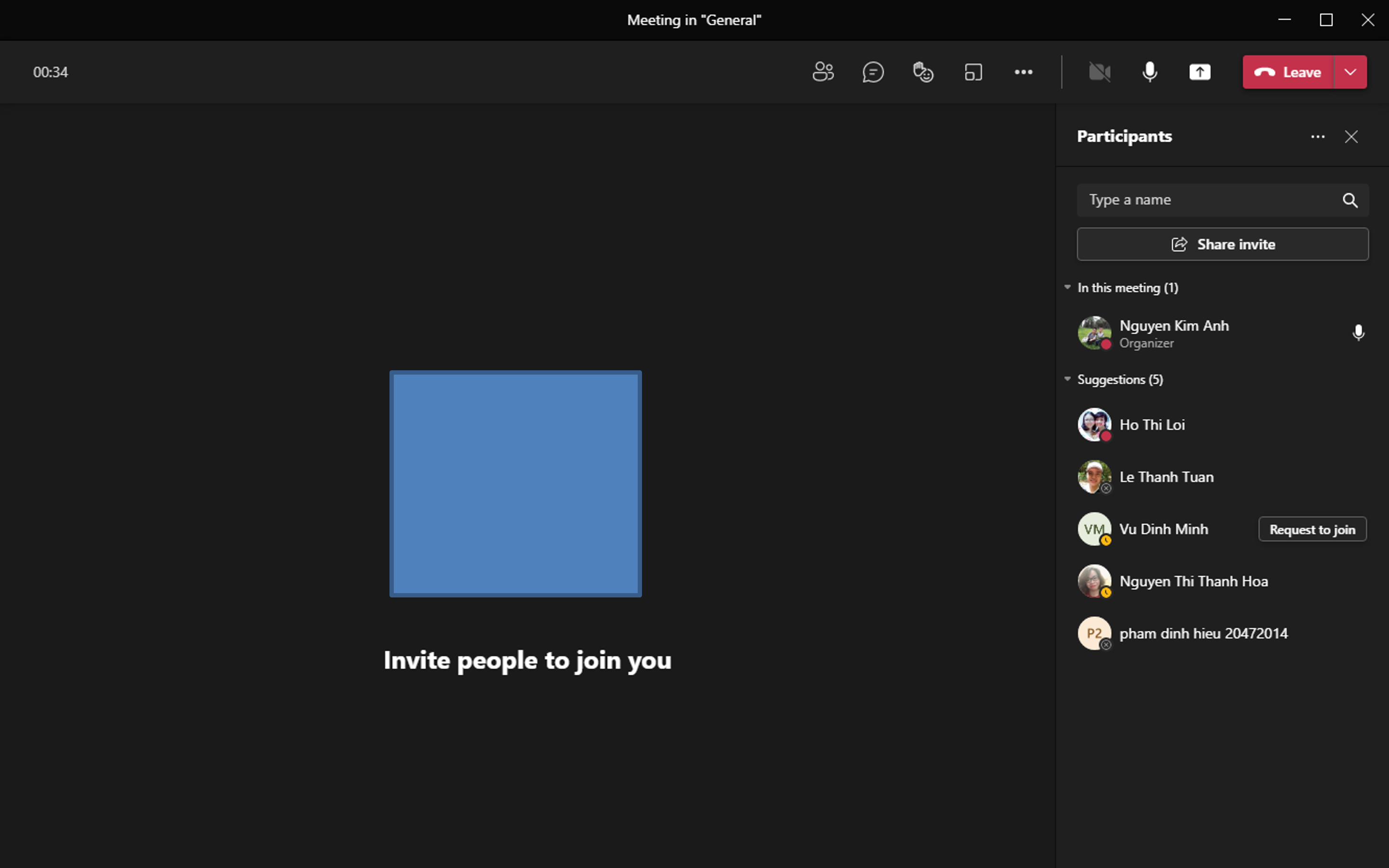Open the Breakout rooms icon
The image size is (1389, 868).
click(x=973, y=72)
